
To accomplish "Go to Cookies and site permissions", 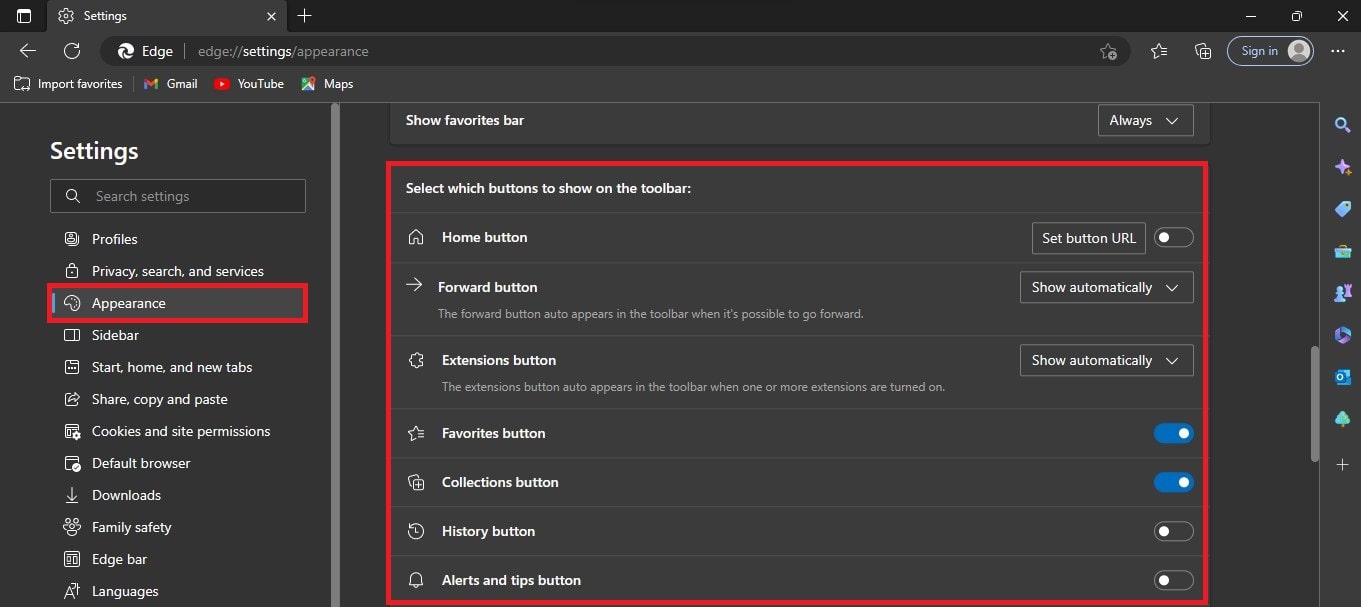I will [180, 431].
